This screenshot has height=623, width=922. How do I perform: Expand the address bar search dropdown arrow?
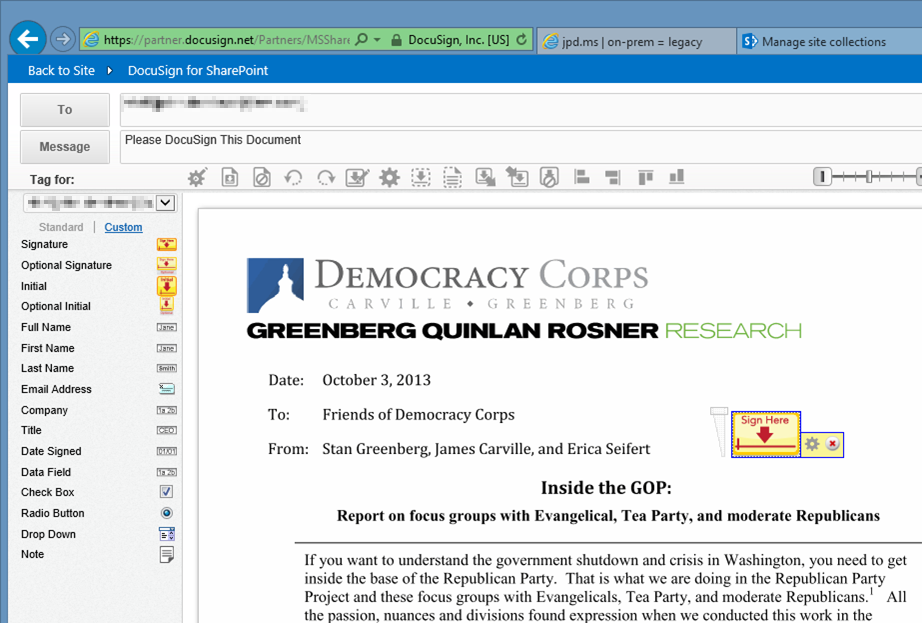click(378, 39)
